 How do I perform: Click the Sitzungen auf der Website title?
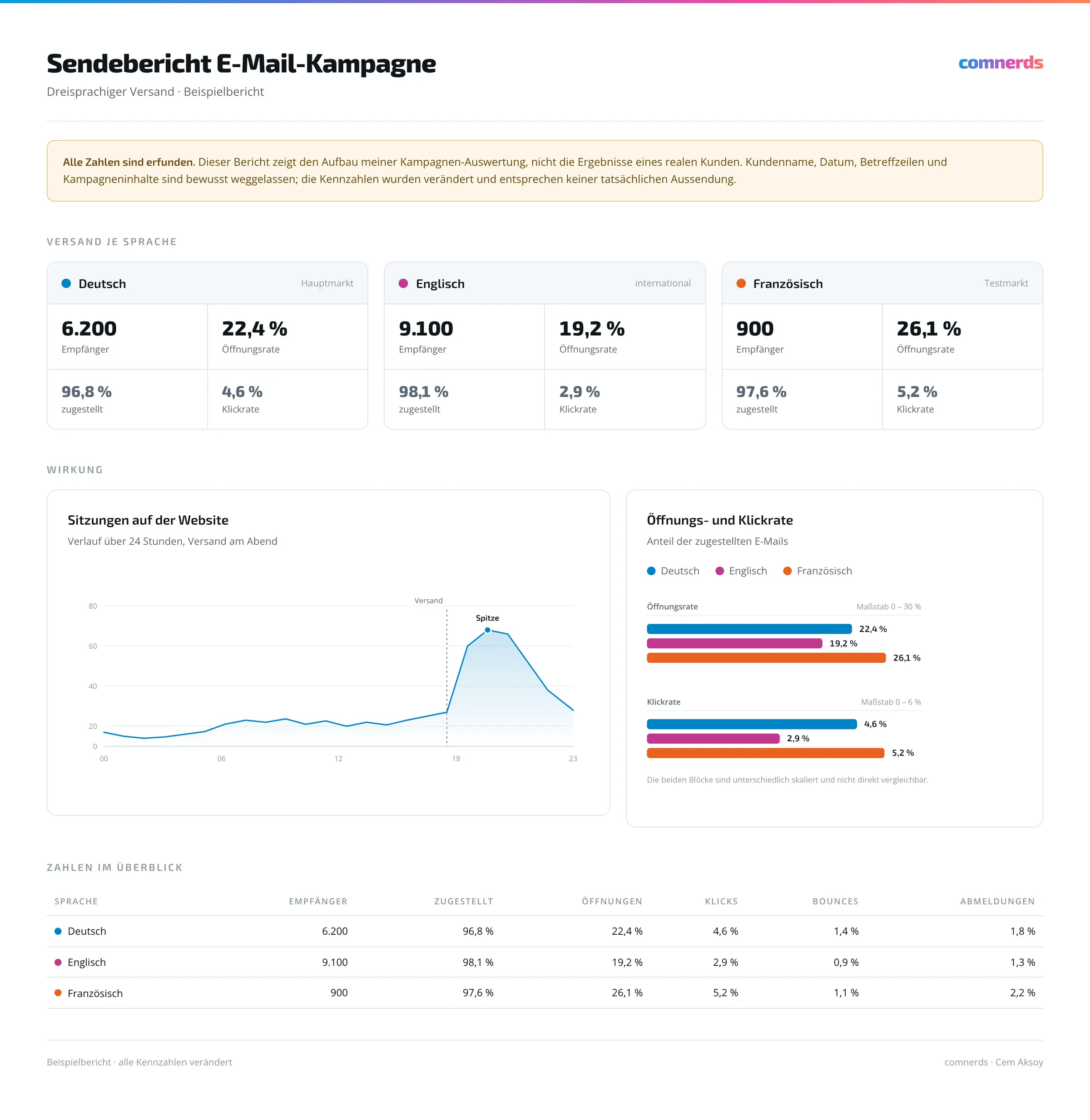coord(148,520)
